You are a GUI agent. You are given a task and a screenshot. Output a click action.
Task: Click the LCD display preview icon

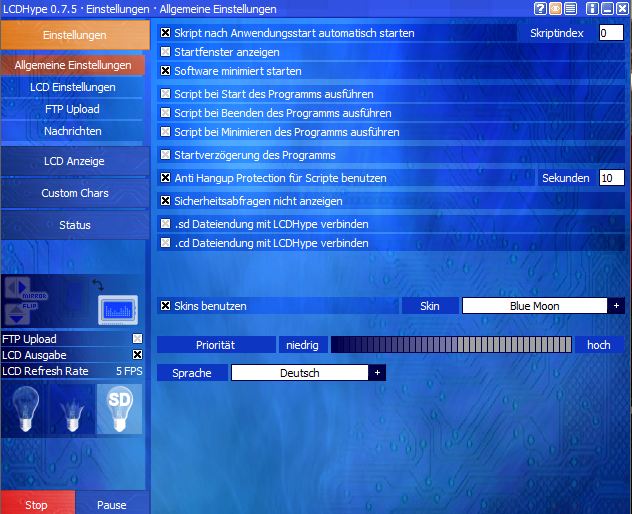click(118, 310)
